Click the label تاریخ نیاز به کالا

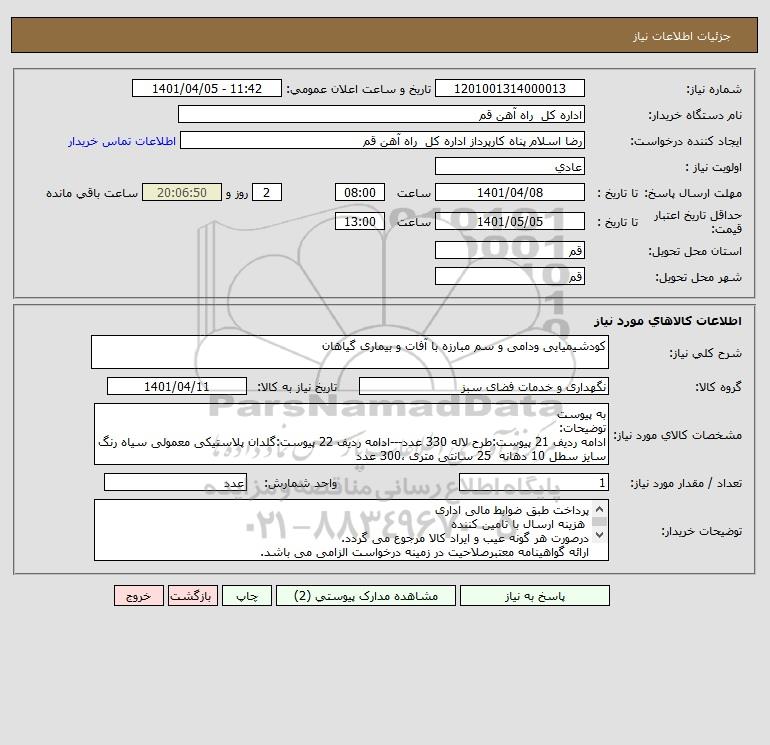click(x=297, y=387)
